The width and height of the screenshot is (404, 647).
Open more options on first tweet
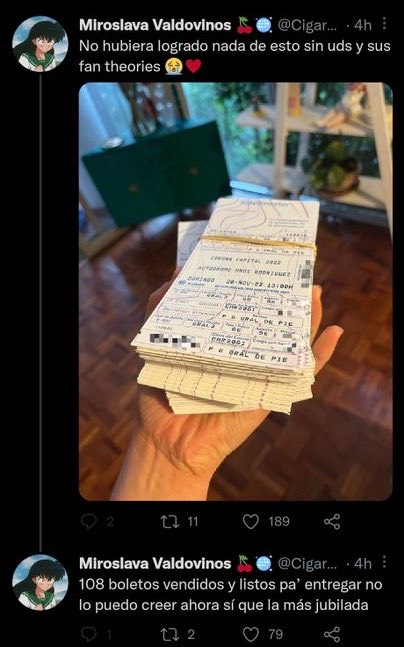384,24
